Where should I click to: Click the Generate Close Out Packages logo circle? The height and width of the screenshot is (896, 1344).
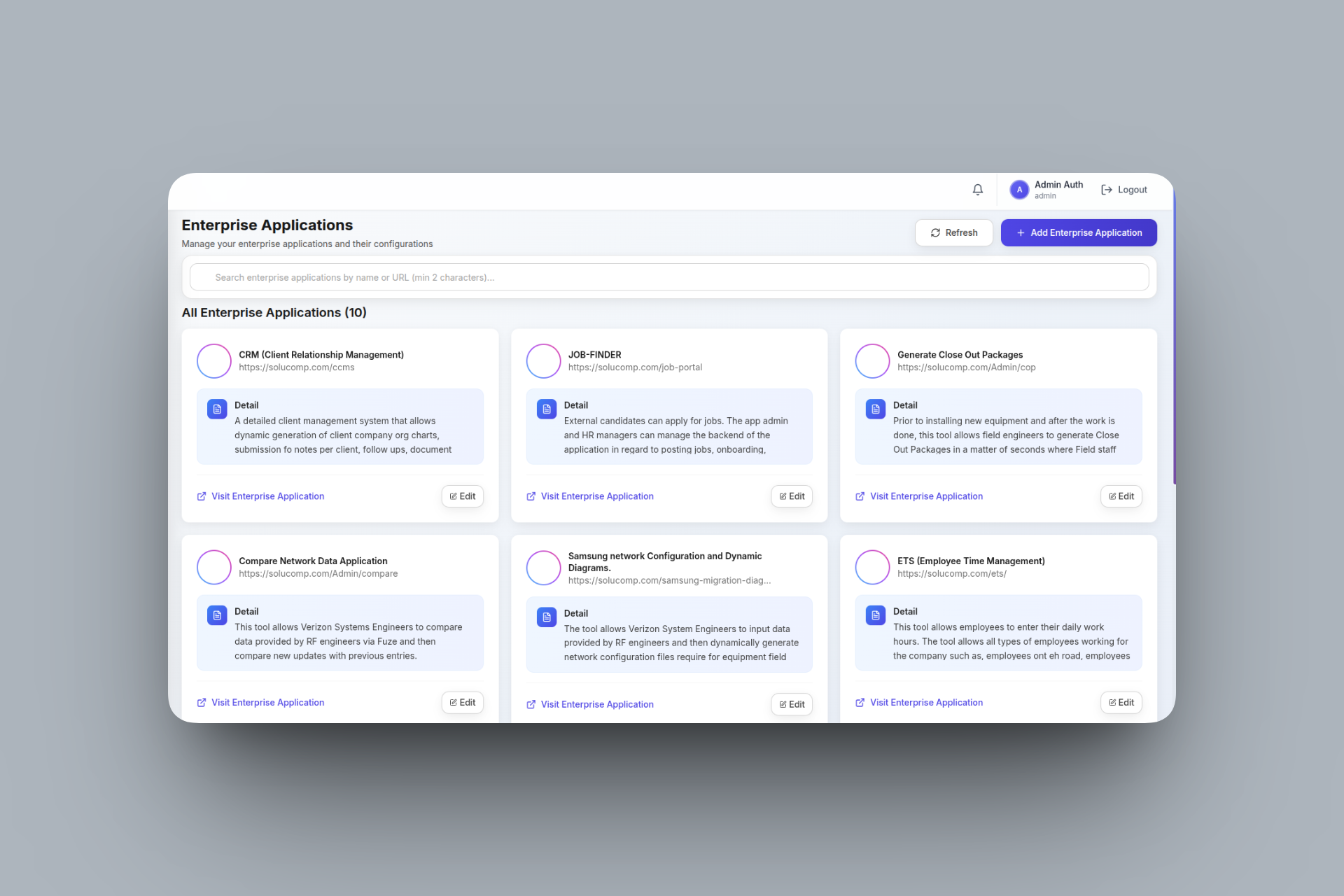pyautogui.click(x=873, y=361)
